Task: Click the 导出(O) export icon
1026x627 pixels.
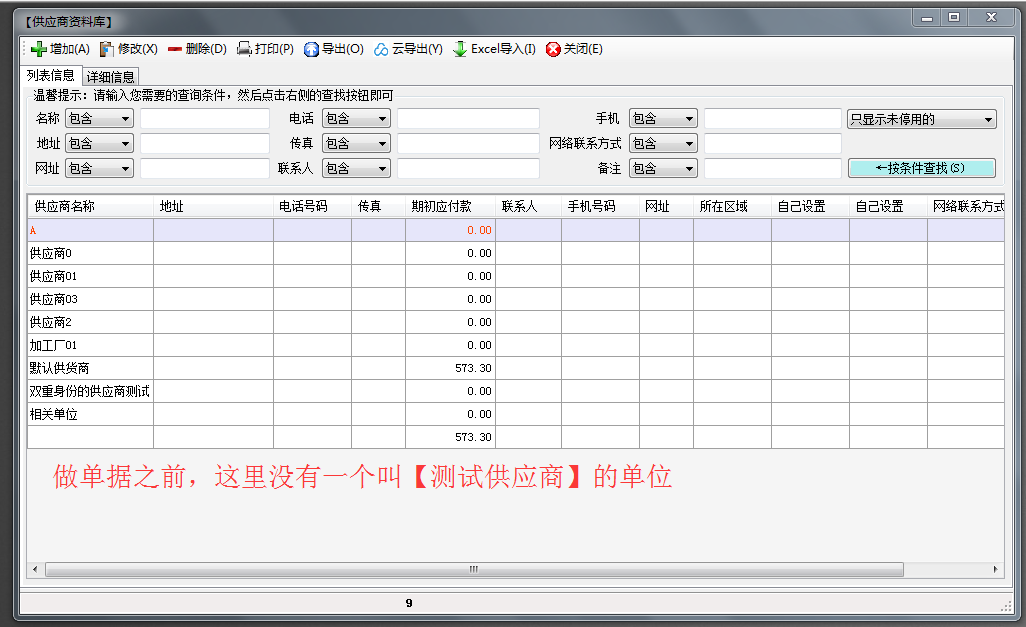Action: pos(311,49)
